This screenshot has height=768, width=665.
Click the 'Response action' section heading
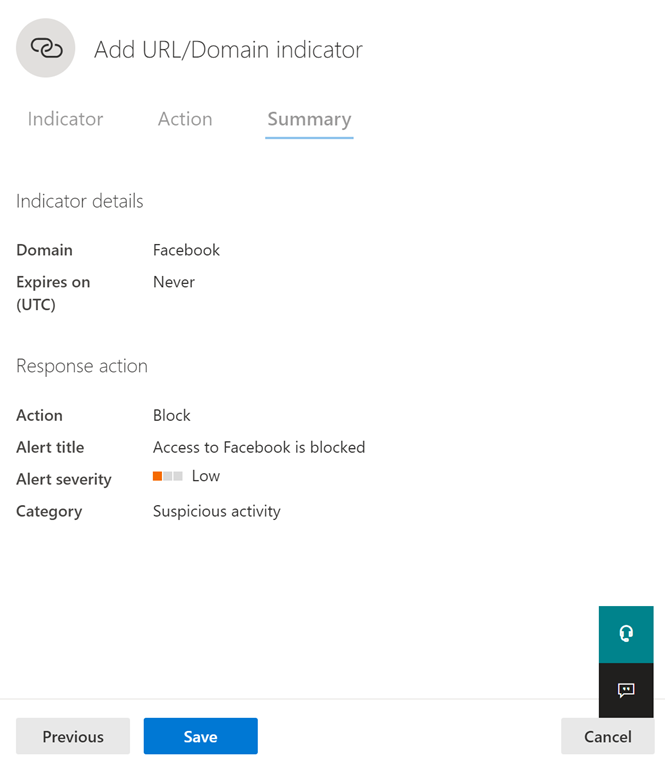(x=82, y=366)
